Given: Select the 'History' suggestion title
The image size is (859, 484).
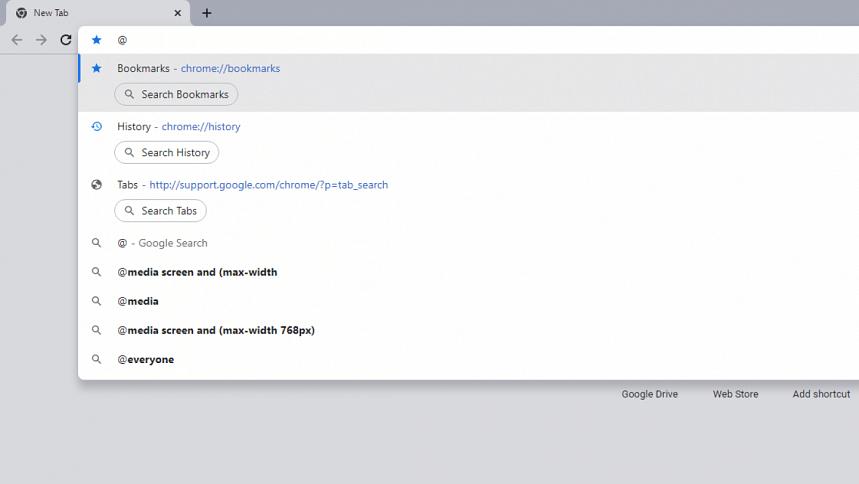Looking at the screenshot, I should 134,127.
